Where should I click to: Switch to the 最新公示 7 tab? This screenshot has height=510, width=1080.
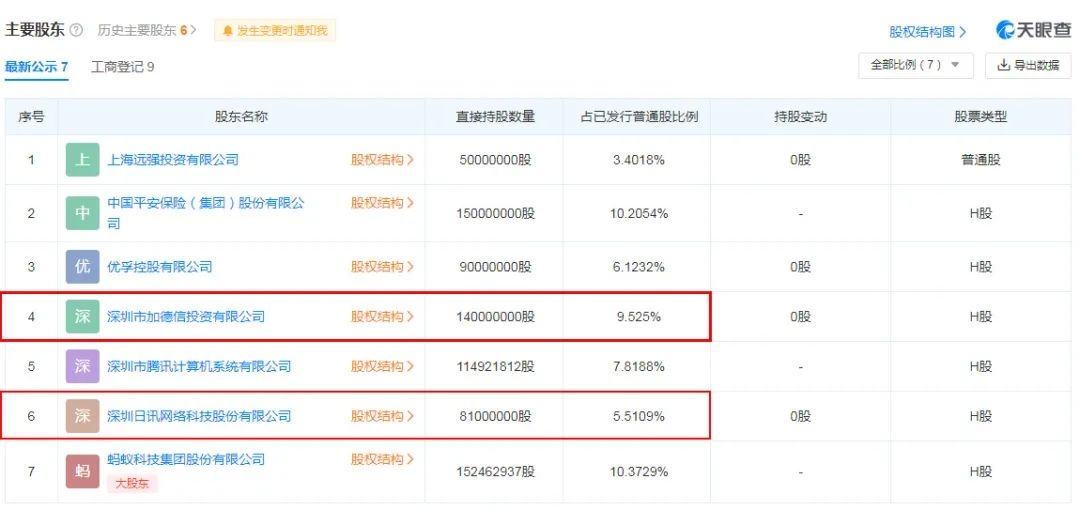[37, 67]
